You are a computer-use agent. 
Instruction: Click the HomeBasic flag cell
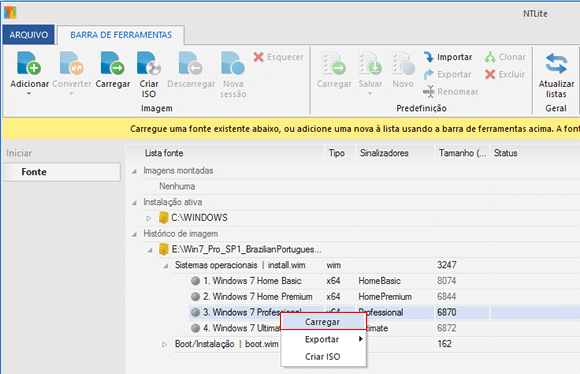point(379,281)
